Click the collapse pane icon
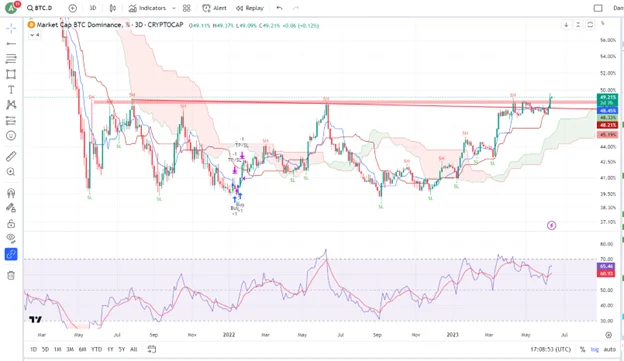 (578, 25)
